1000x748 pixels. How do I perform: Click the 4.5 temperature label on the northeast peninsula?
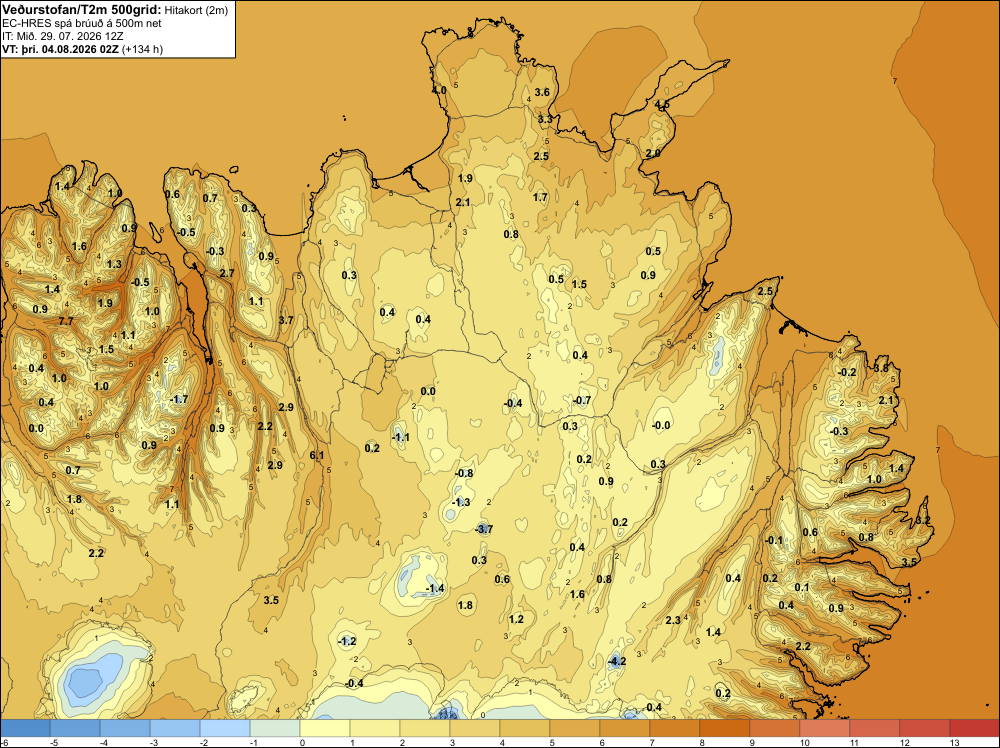(663, 105)
